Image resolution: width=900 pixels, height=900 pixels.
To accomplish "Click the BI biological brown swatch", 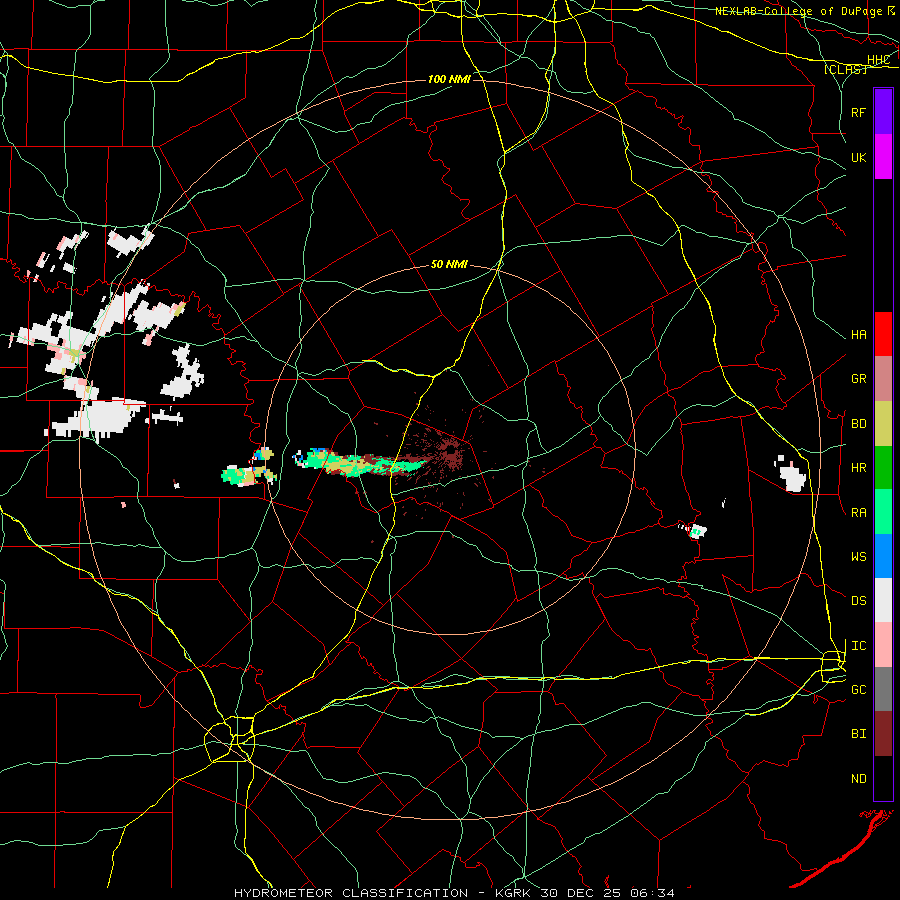I will (x=883, y=734).
